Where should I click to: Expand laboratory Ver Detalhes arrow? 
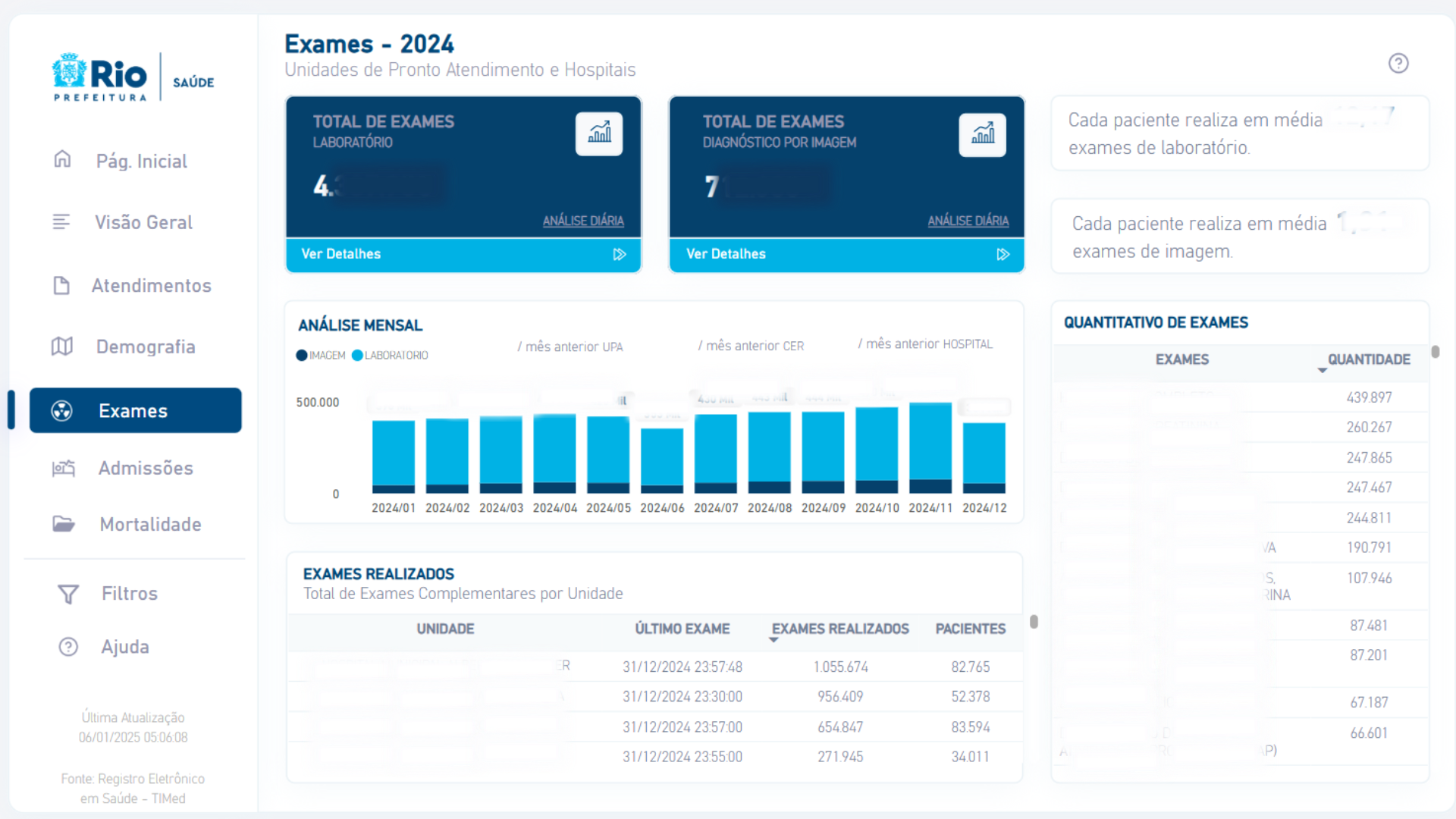(620, 255)
